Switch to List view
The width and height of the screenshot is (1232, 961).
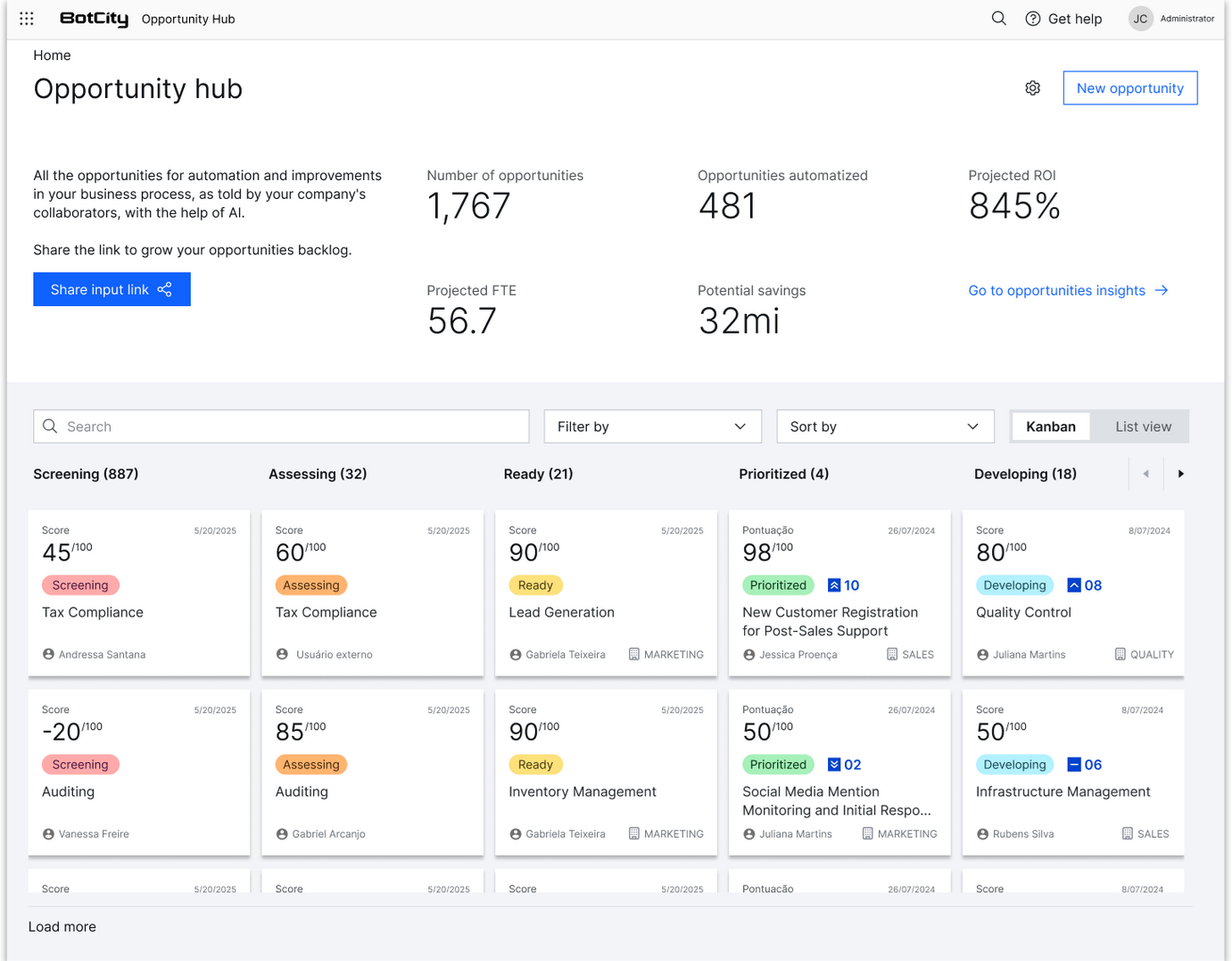point(1143,427)
